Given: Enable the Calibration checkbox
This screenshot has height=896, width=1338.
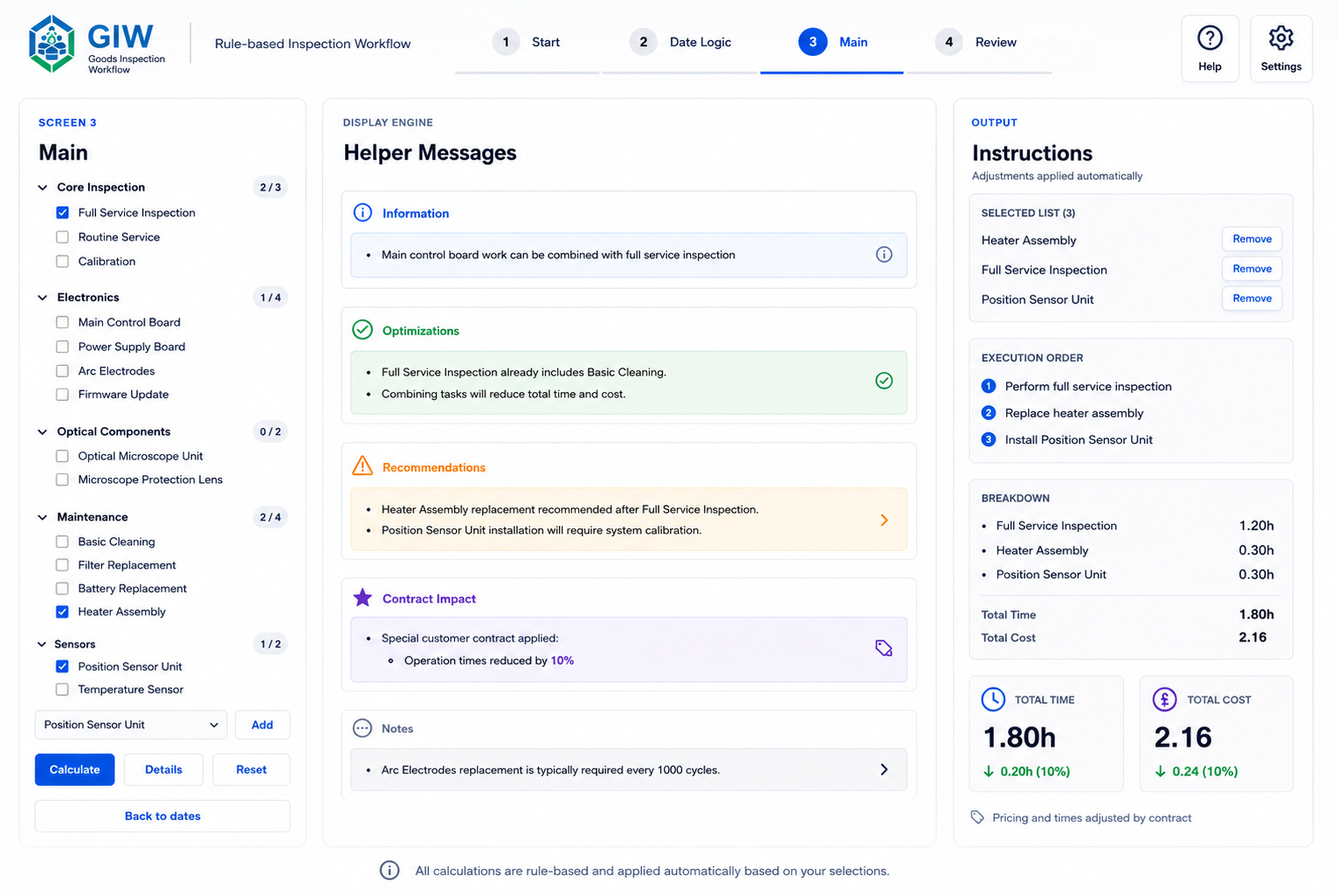Looking at the screenshot, I should (62, 261).
